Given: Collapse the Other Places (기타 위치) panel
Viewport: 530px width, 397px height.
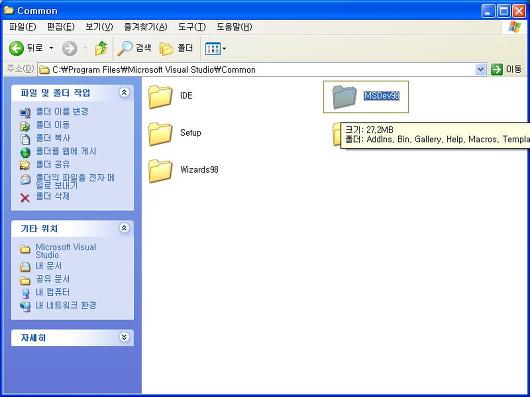Looking at the screenshot, I should click(124, 228).
